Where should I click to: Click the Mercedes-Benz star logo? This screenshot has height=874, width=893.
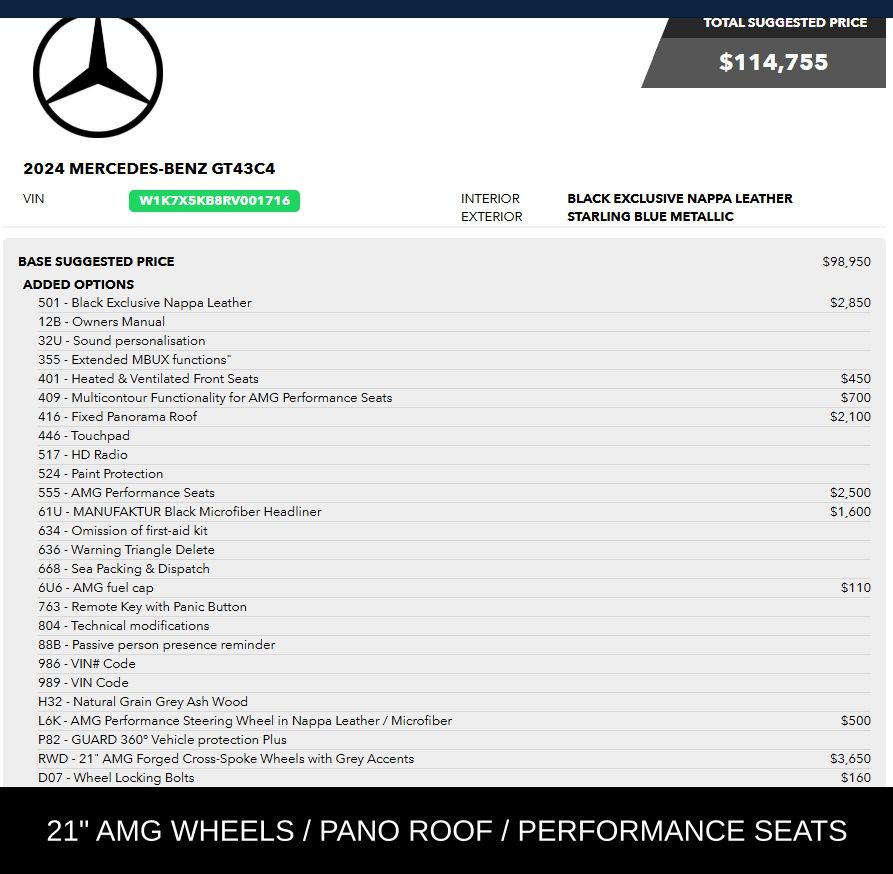98,76
